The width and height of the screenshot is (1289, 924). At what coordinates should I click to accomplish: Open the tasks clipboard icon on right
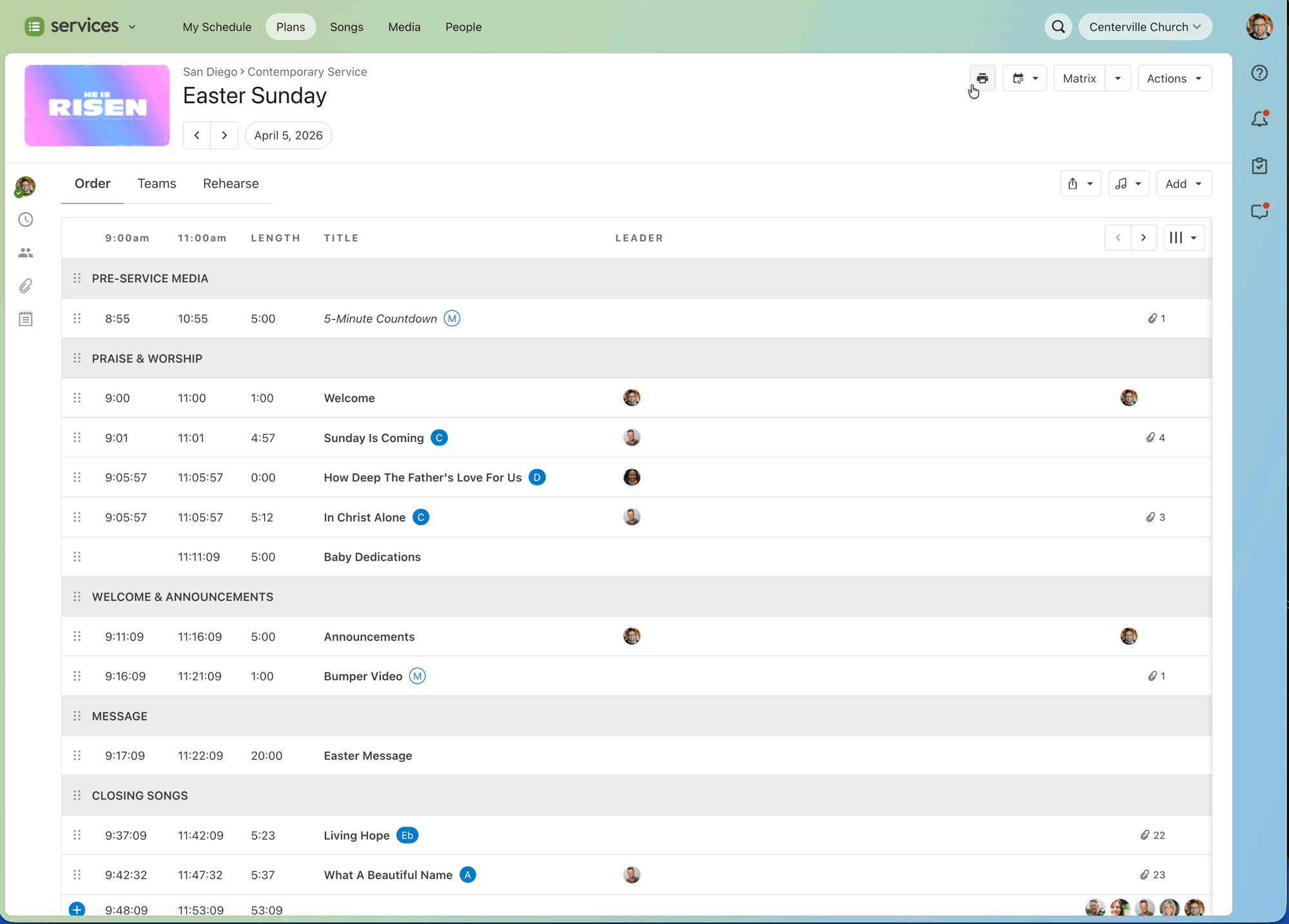pyautogui.click(x=1259, y=166)
